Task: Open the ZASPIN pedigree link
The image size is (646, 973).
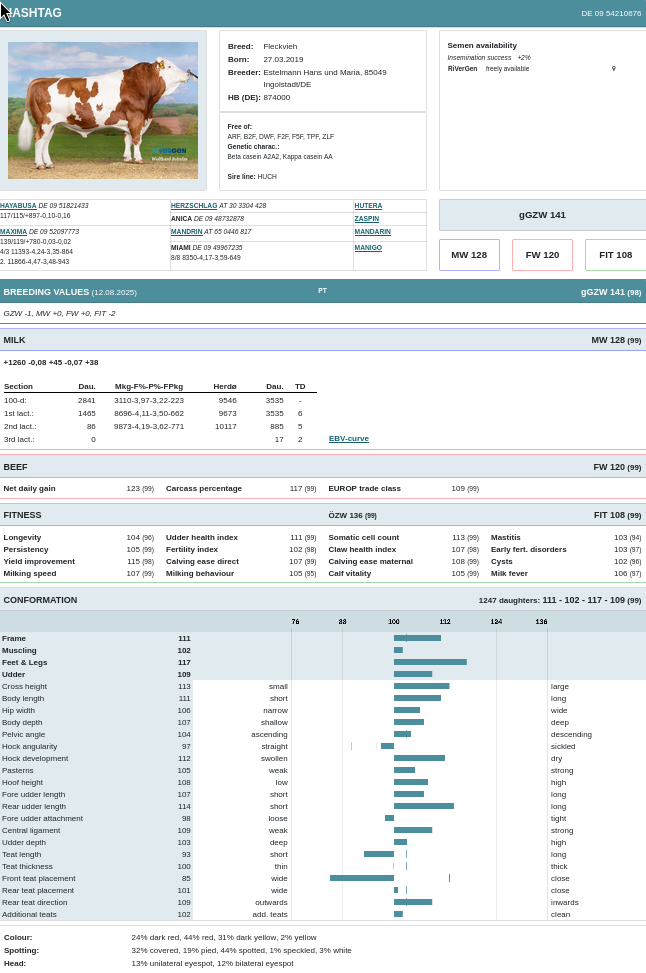Action: click(367, 219)
